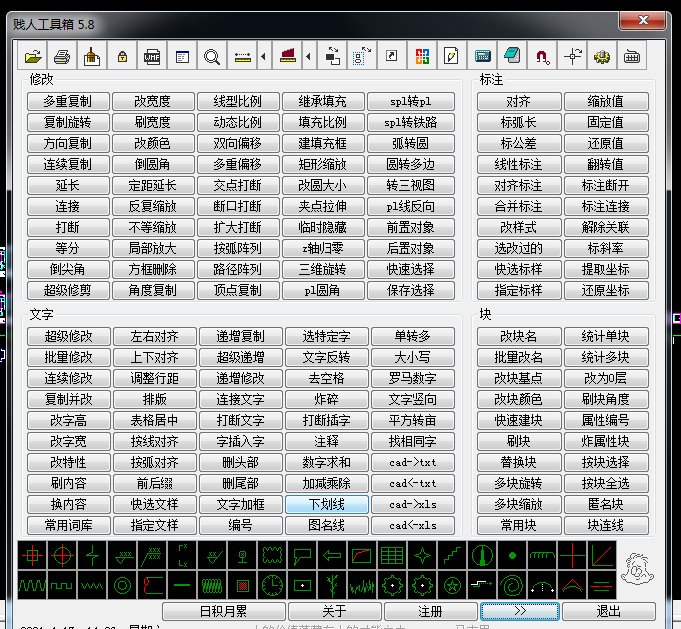The height and width of the screenshot is (629, 681).
Task: Click the 数字求和 button
Action: pos(327,462)
